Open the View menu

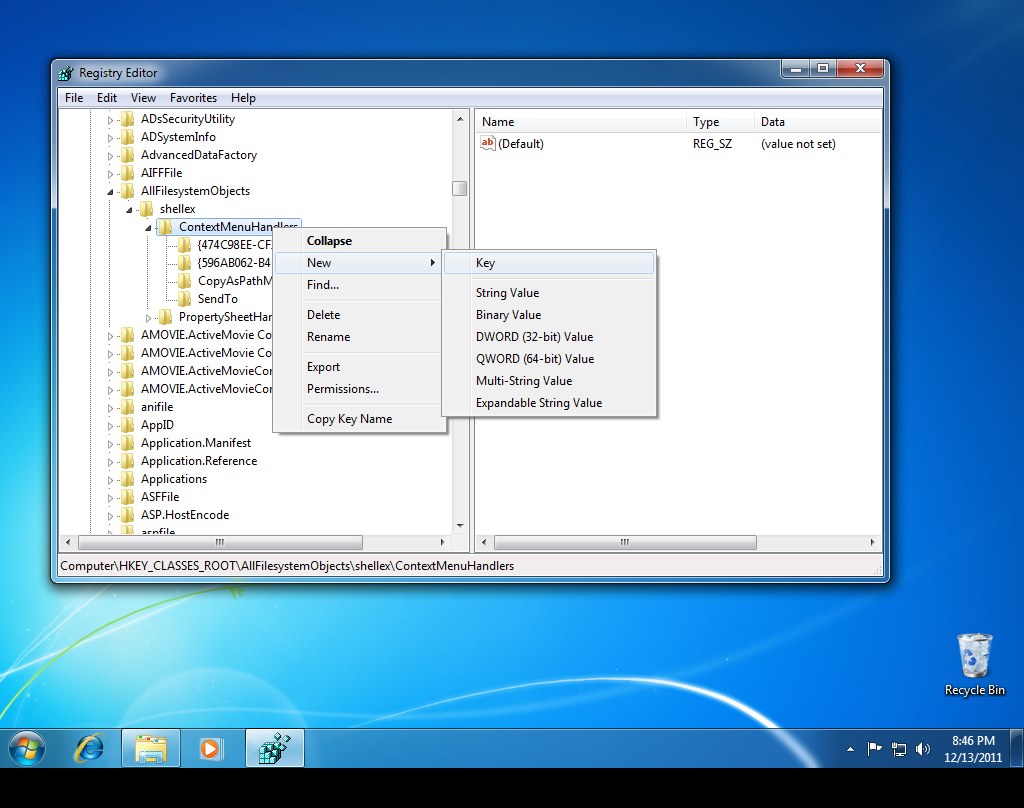[x=143, y=98]
